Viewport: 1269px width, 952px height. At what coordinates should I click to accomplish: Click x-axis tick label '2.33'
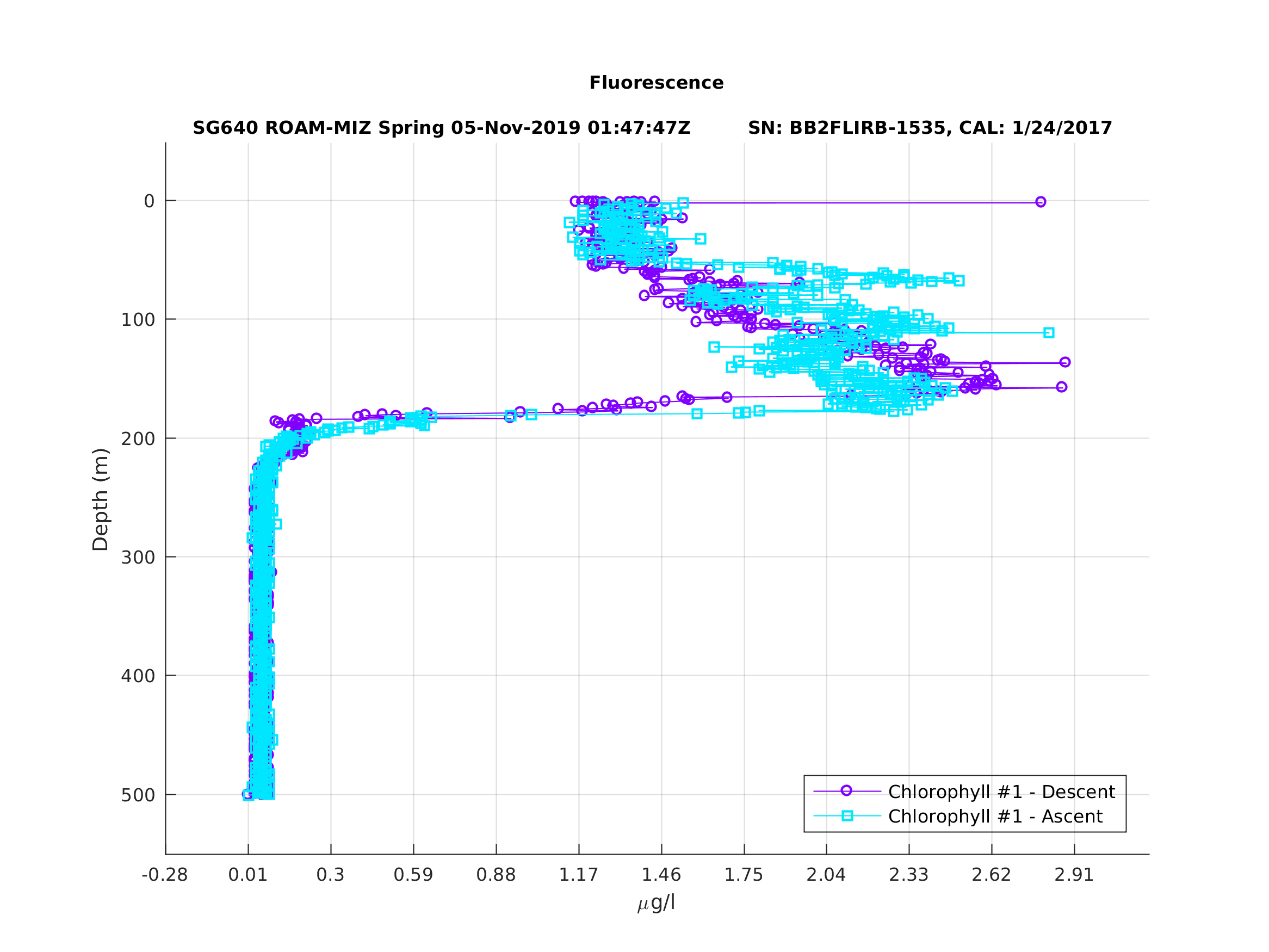tap(909, 875)
